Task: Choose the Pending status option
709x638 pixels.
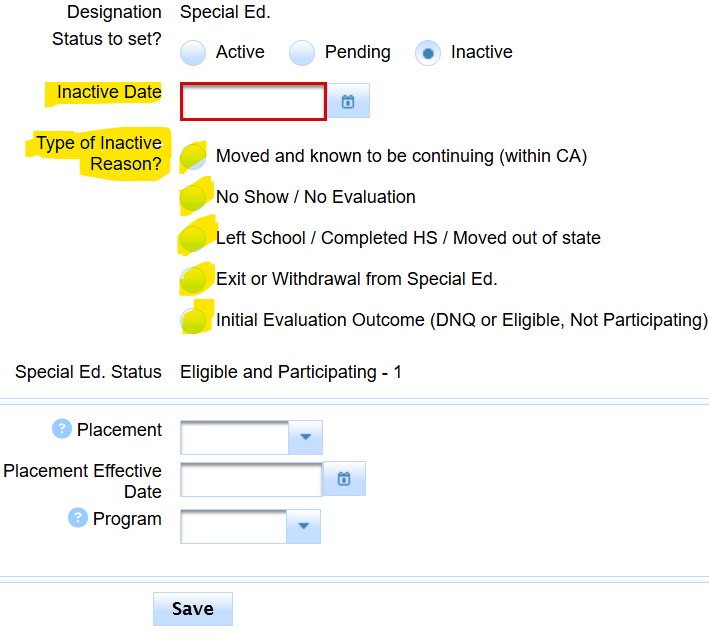Action: tap(302, 53)
